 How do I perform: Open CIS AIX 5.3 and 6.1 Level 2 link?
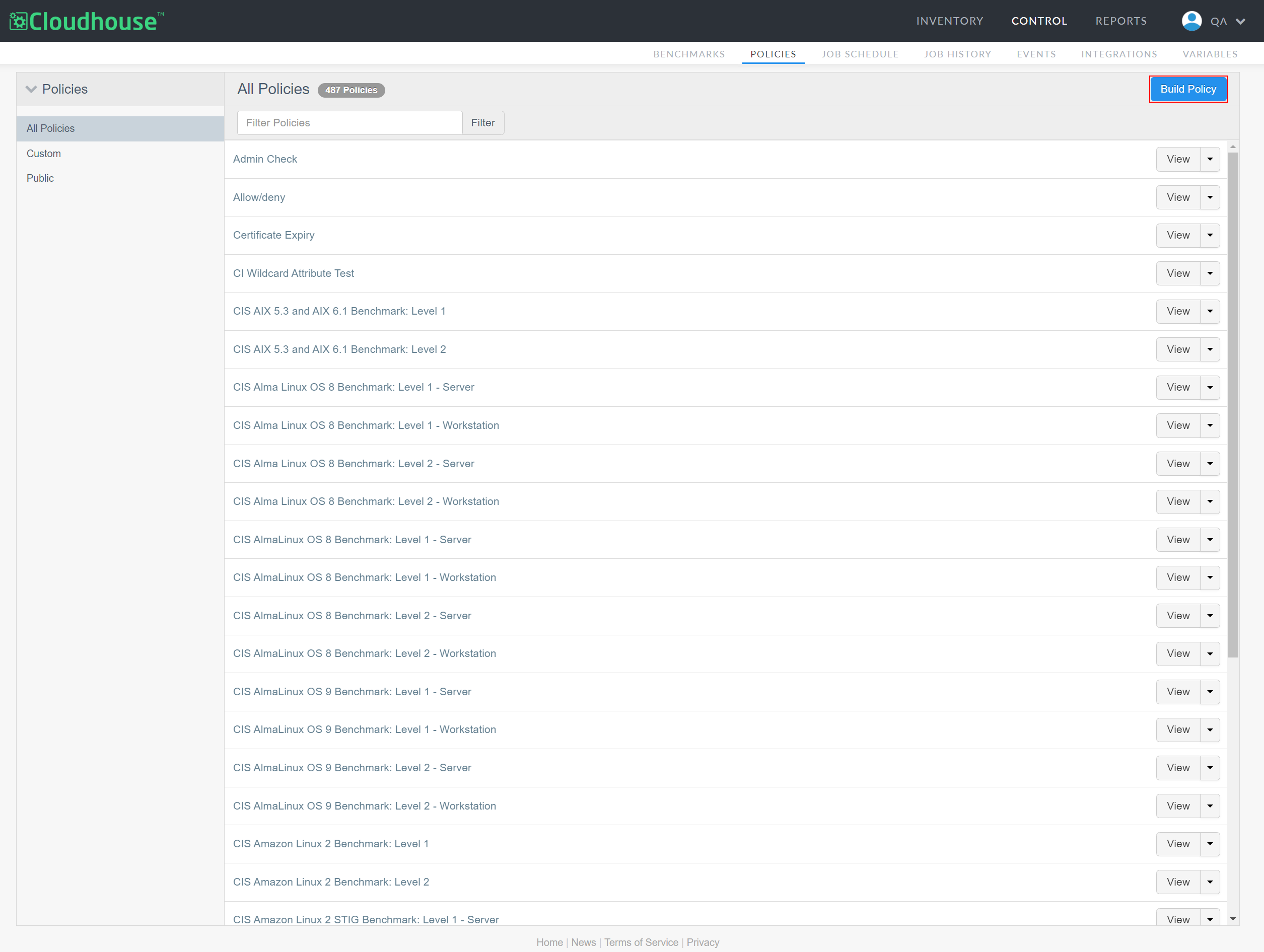click(339, 350)
